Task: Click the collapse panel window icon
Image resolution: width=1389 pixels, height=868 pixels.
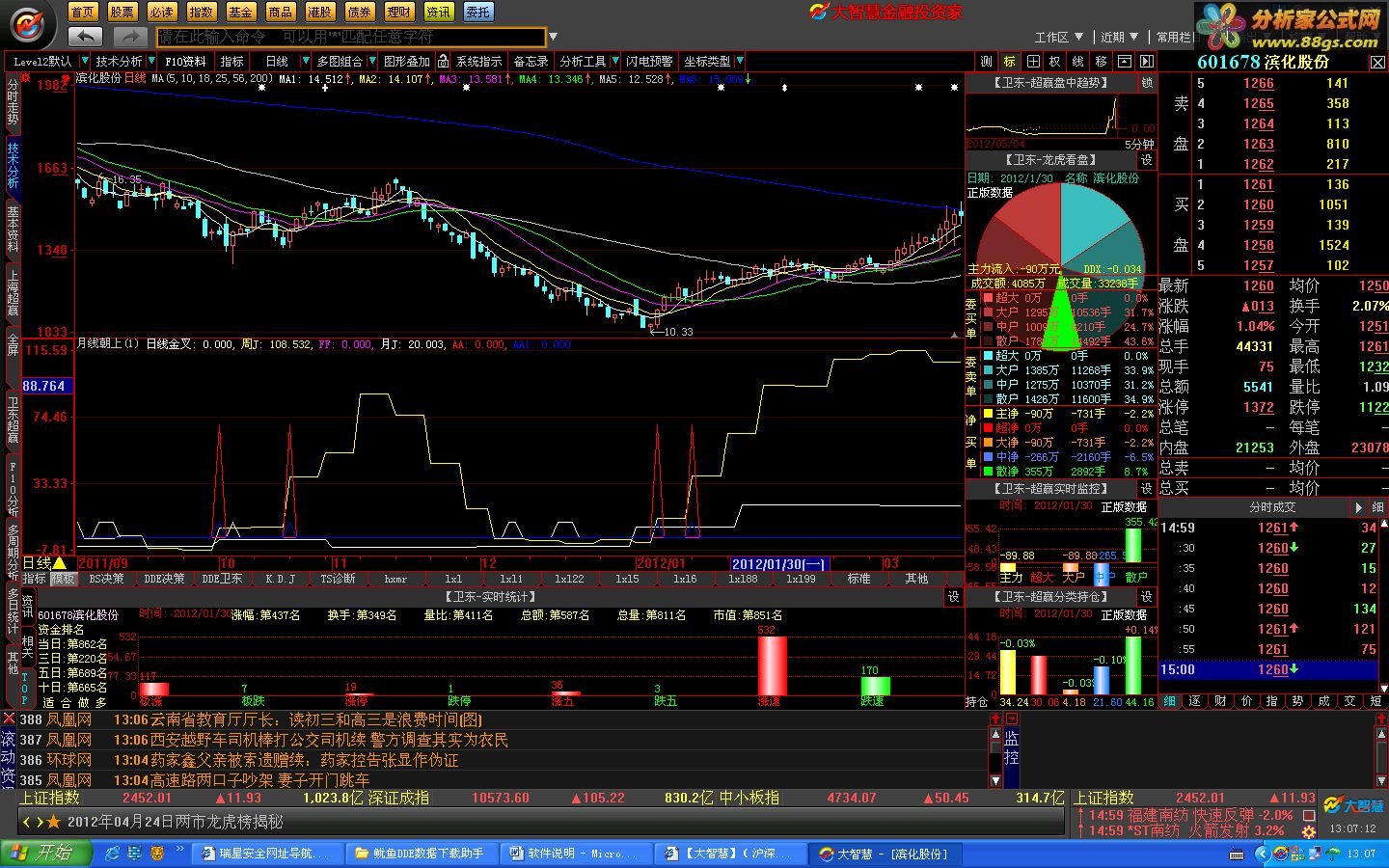Action: [x=1124, y=61]
